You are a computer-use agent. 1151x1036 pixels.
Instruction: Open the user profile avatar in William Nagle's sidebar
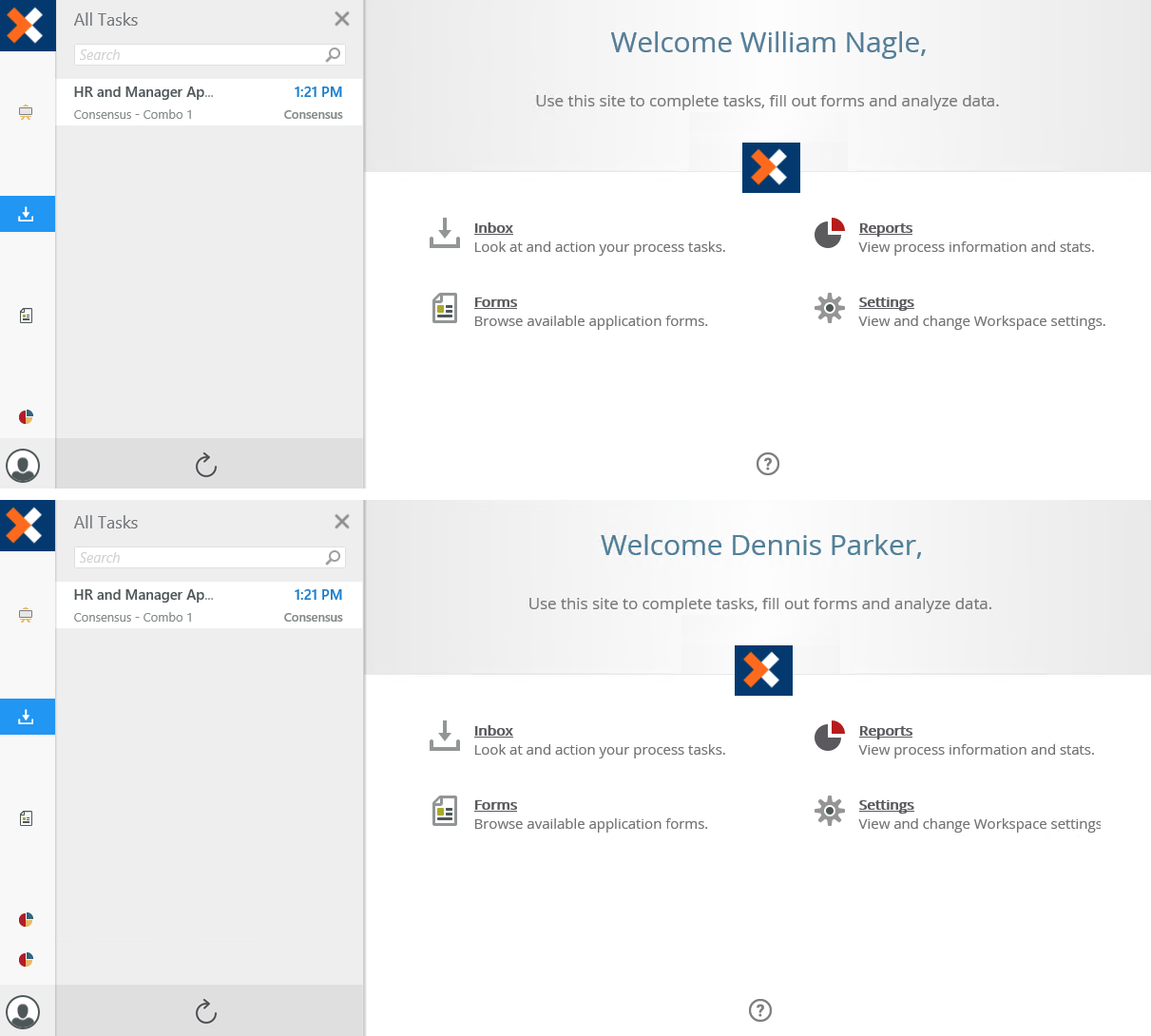click(x=23, y=466)
